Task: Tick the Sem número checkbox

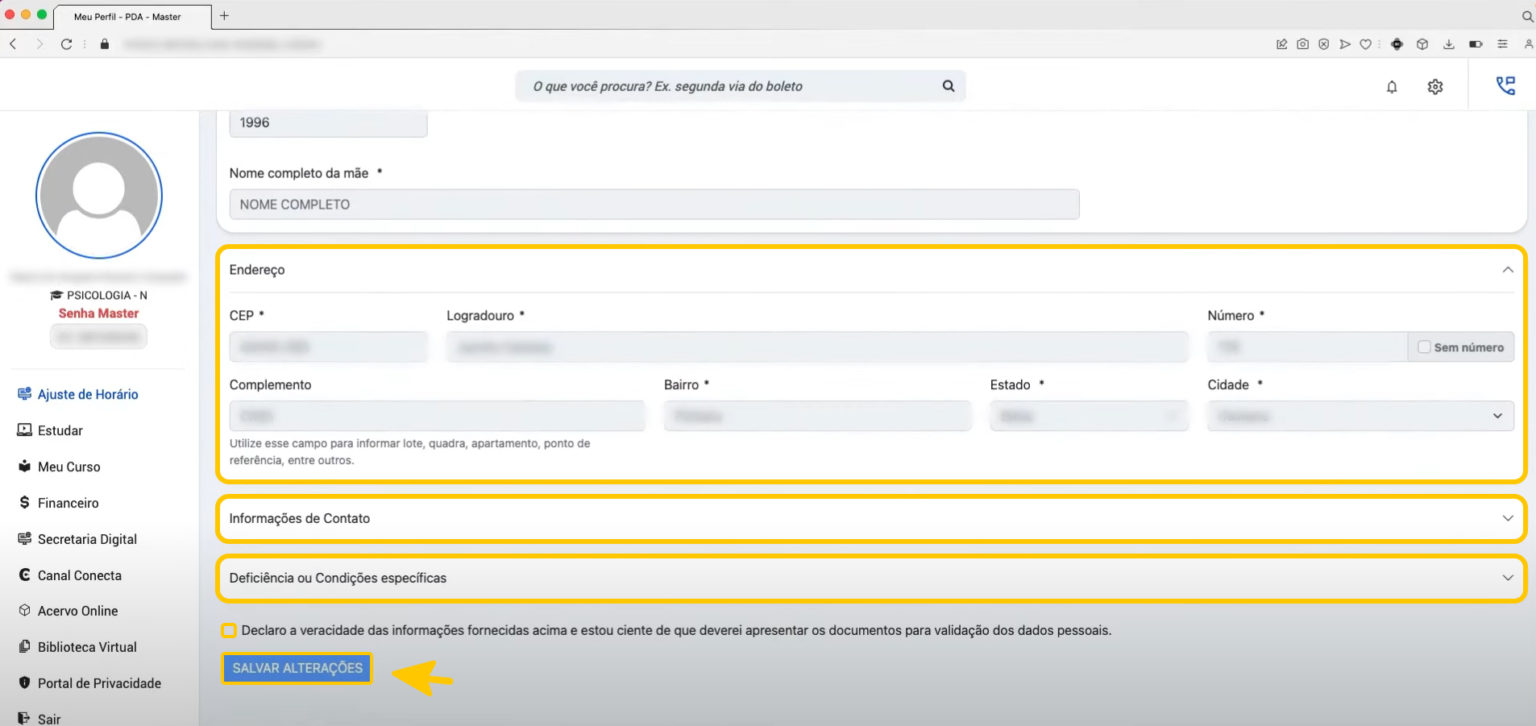Action: [1424, 347]
